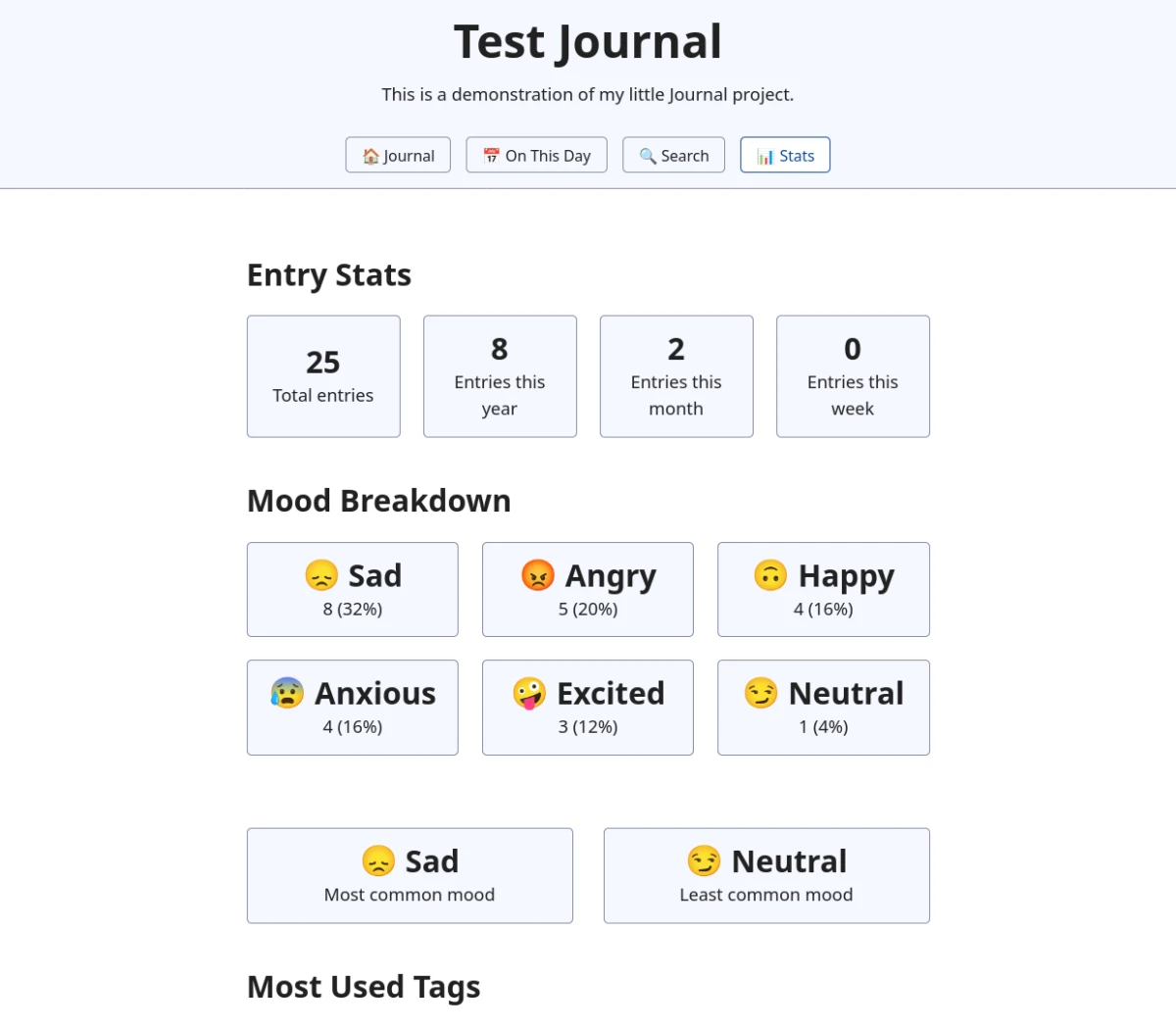
Task: Click the Entries this week card
Action: tap(853, 376)
